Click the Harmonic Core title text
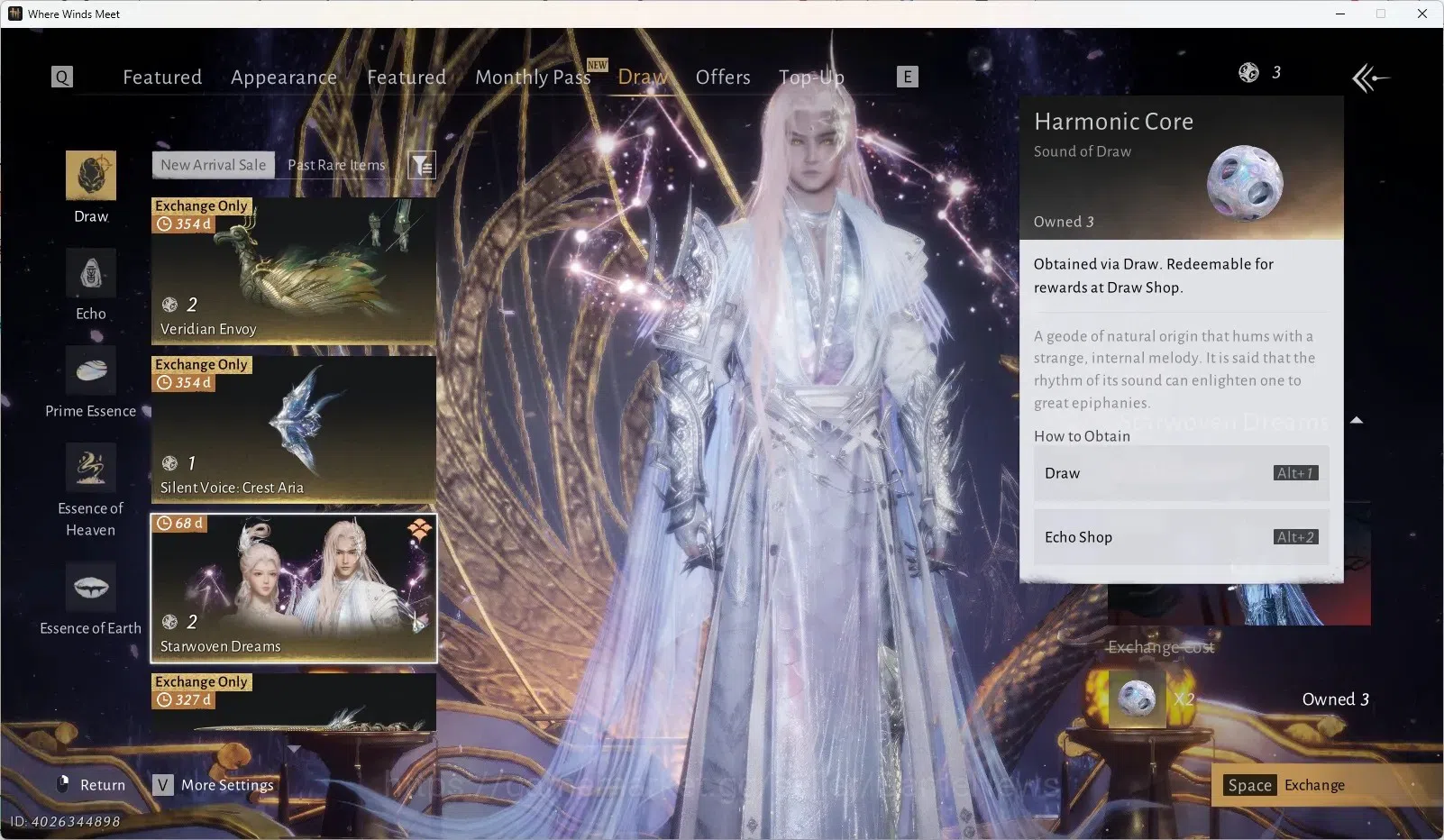This screenshot has height=840, width=1444. [1113, 122]
